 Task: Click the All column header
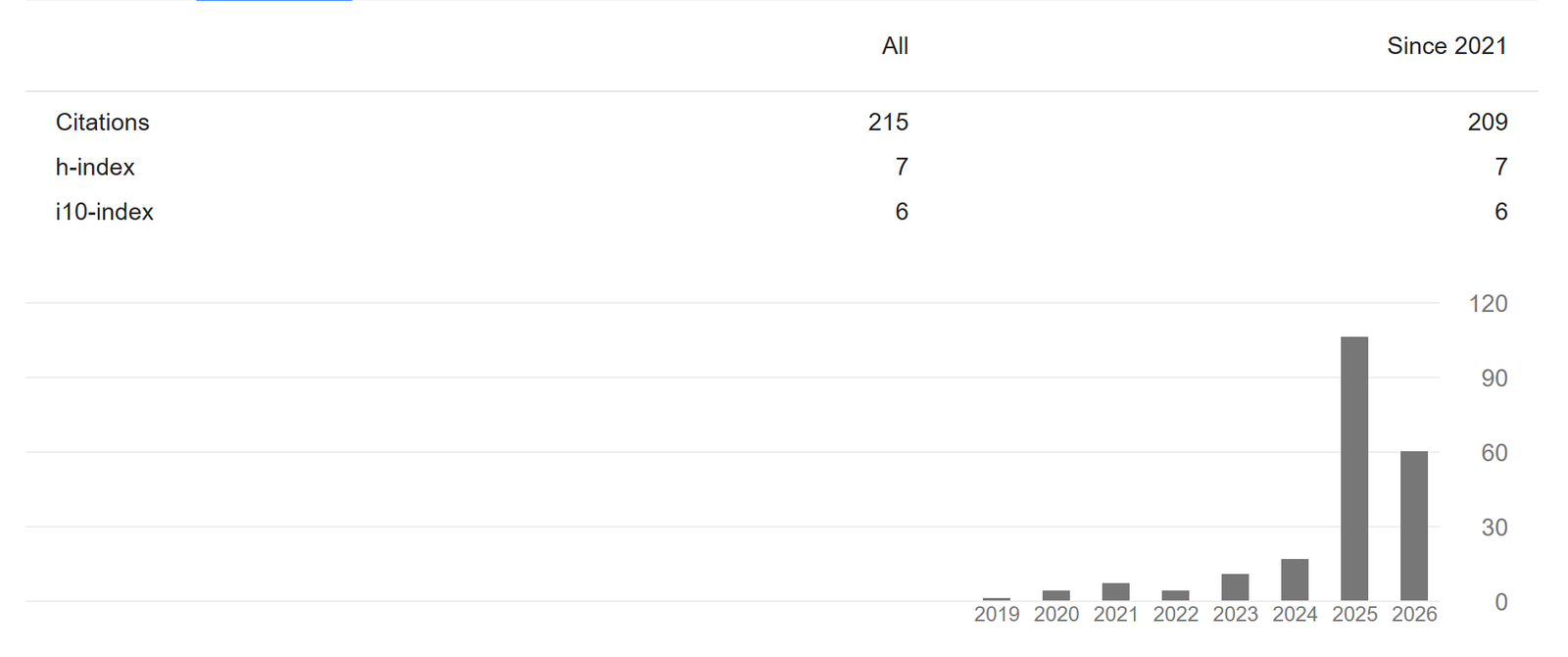tap(895, 46)
